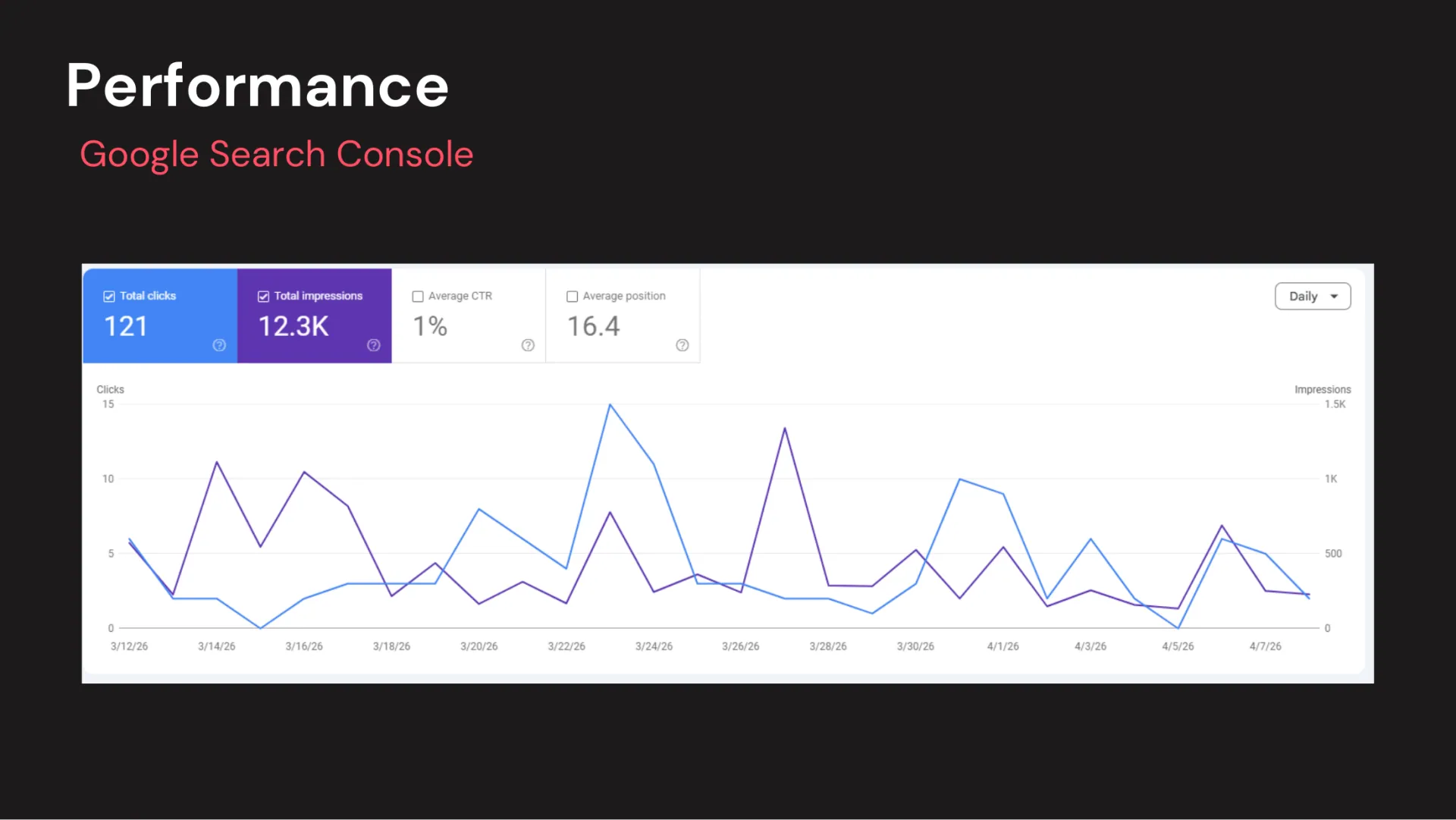1456x820 pixels.
Task: Check the Average CTR checkbox
Action: tap(418, 297)
